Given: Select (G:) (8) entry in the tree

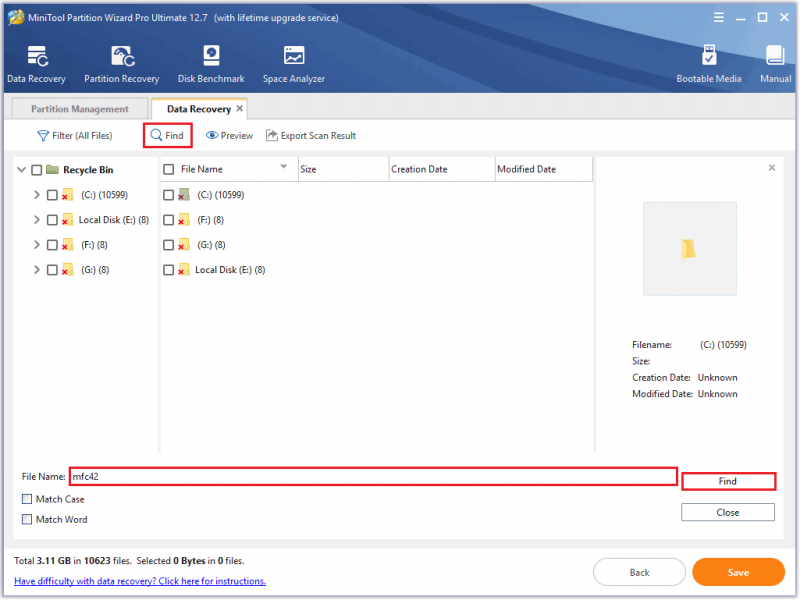Looking at the screenshot, I should tap(95, 270).
